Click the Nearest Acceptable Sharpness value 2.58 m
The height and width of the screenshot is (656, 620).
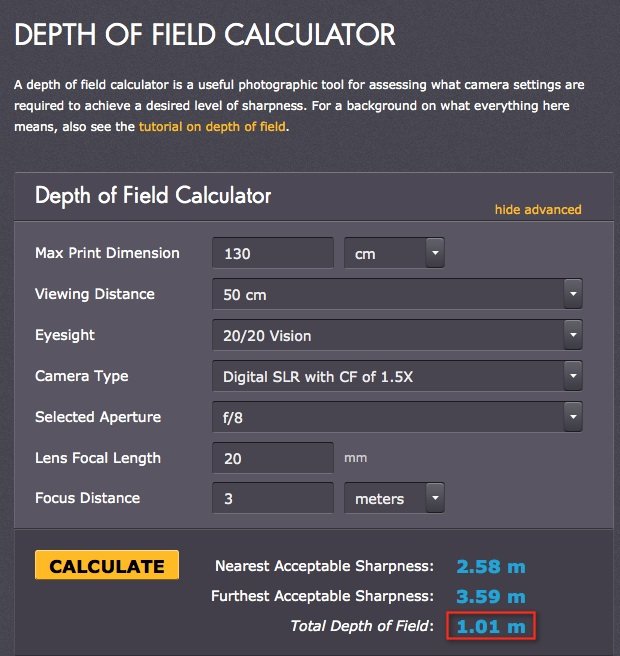pos(490,567)
